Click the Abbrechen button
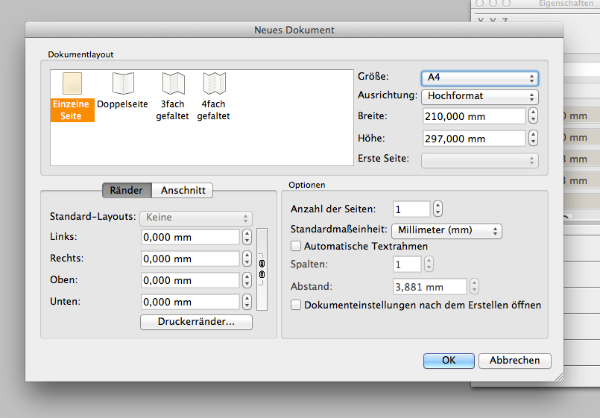The height and width of the screenshot is (418, 600). click(515, 360)
